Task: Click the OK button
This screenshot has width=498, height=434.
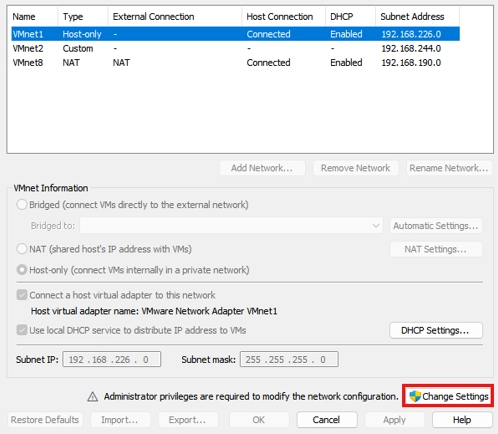Action: [x=259, y=420]
